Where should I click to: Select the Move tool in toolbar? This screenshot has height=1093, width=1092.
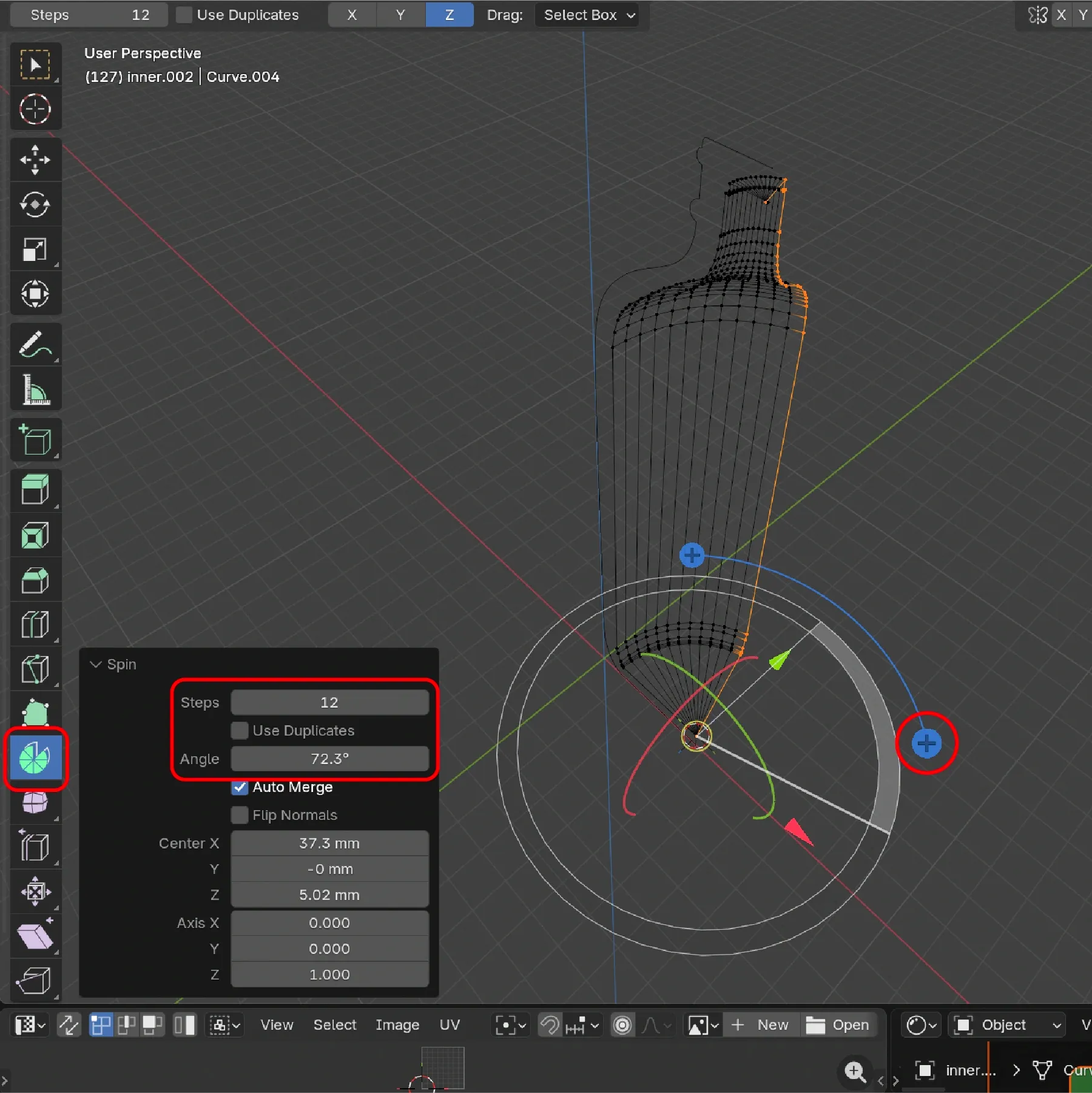tap(35, 160)
